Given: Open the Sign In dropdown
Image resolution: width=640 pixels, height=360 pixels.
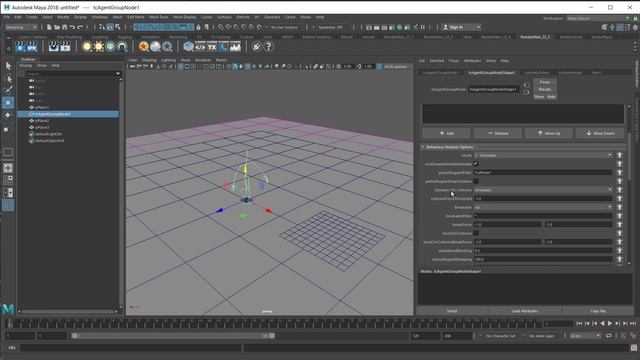Looking at the screenshot, I should (462, 27).
